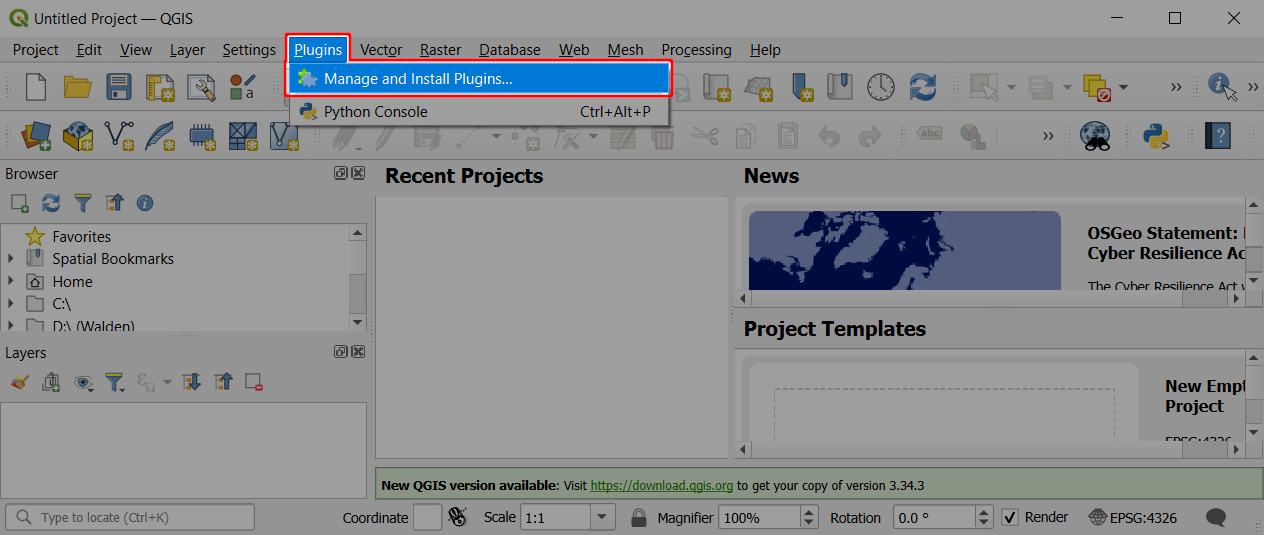Viewport: 1264px width, 535px height.
Task: Click the New GeoPackage Layer icon
Action: point(78,136)
